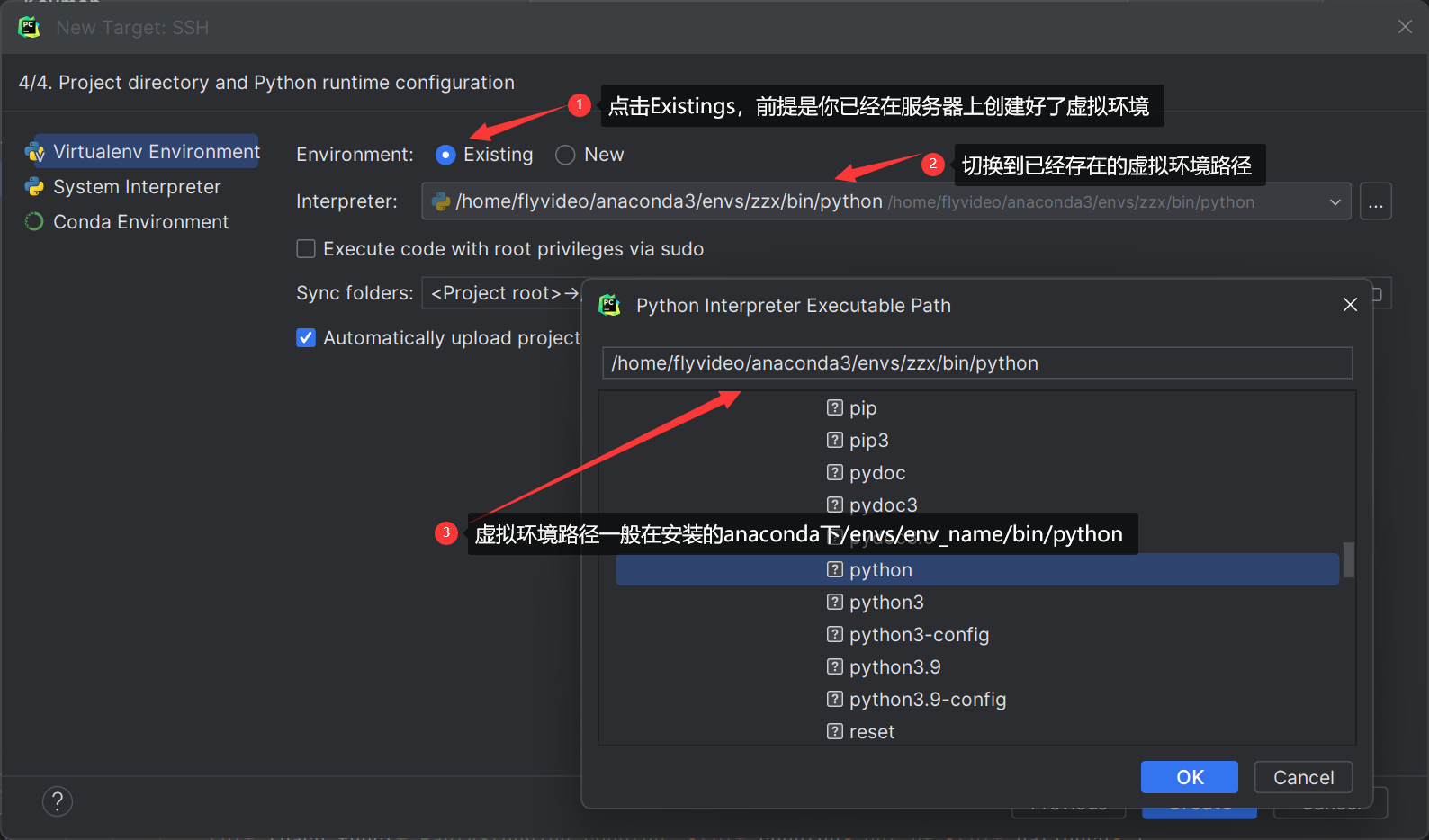
Task: Click the Virtualenv Environment python icon
Action: 35,152
